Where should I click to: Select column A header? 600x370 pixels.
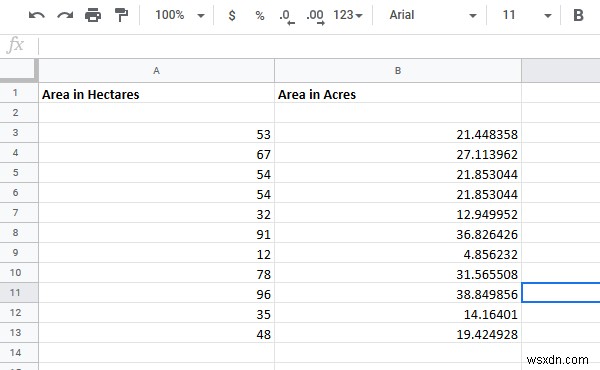[x=157, y=71]
